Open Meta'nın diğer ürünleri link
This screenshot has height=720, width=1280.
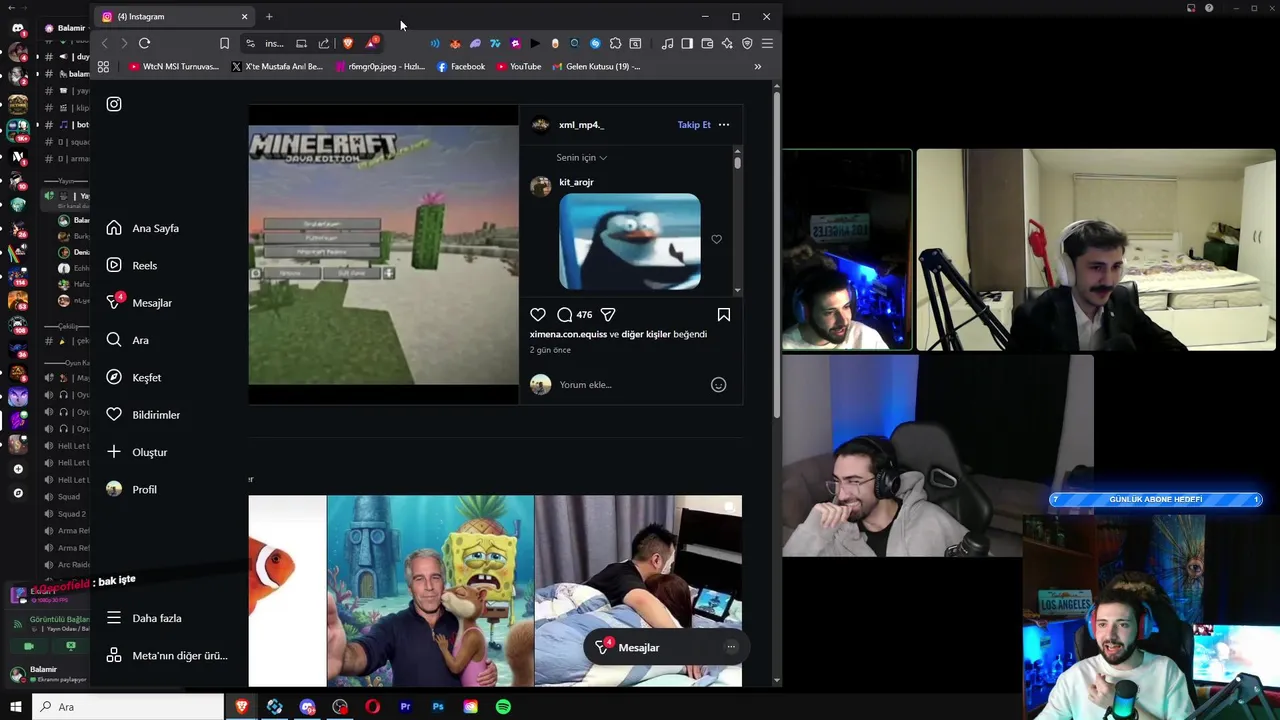[167, 656]
